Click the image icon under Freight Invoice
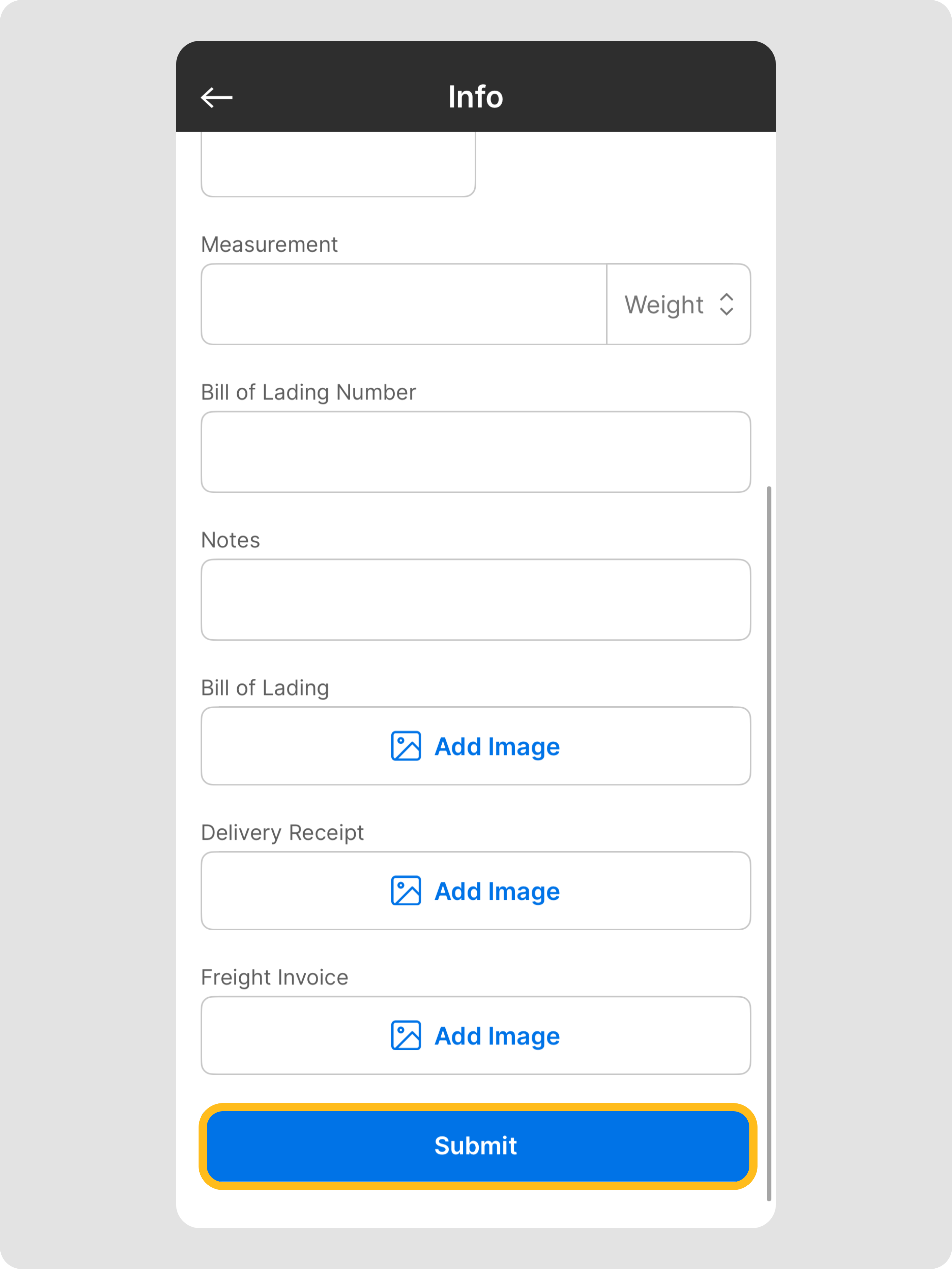 406,1035
